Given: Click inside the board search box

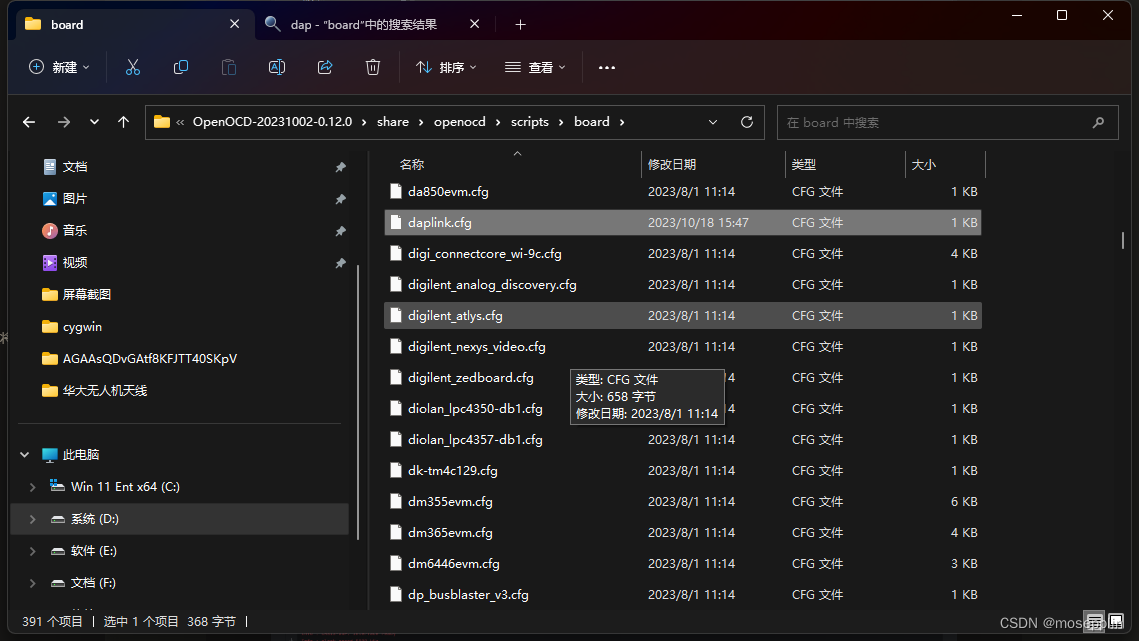Looking at the screenshot, I should click(x=945, y=121).
